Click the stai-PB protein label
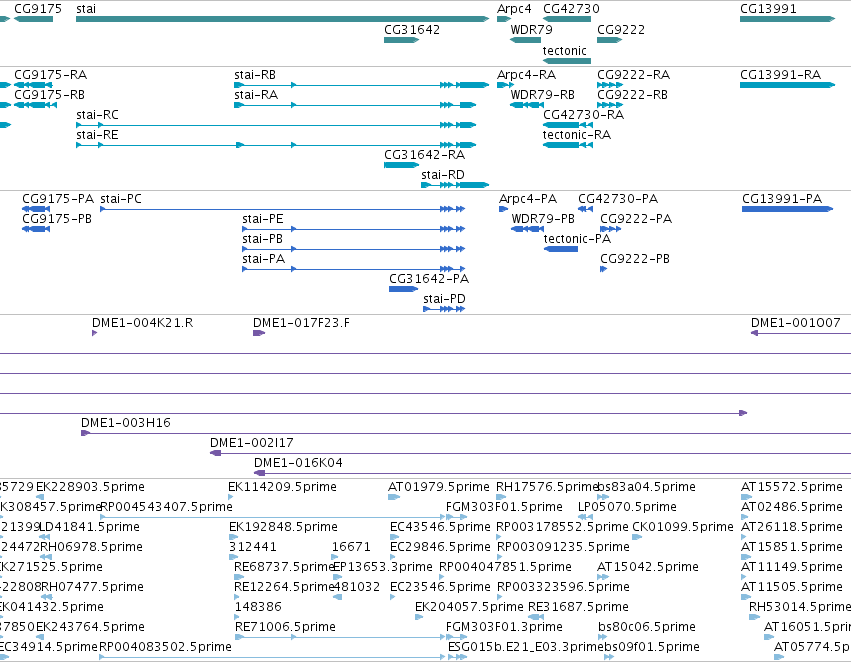This screenshot has height=662, width=851. 263,239
